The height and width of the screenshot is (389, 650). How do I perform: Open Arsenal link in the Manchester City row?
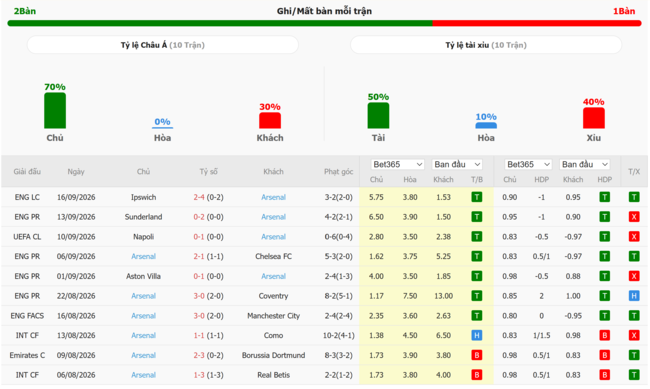pos(143,316)
